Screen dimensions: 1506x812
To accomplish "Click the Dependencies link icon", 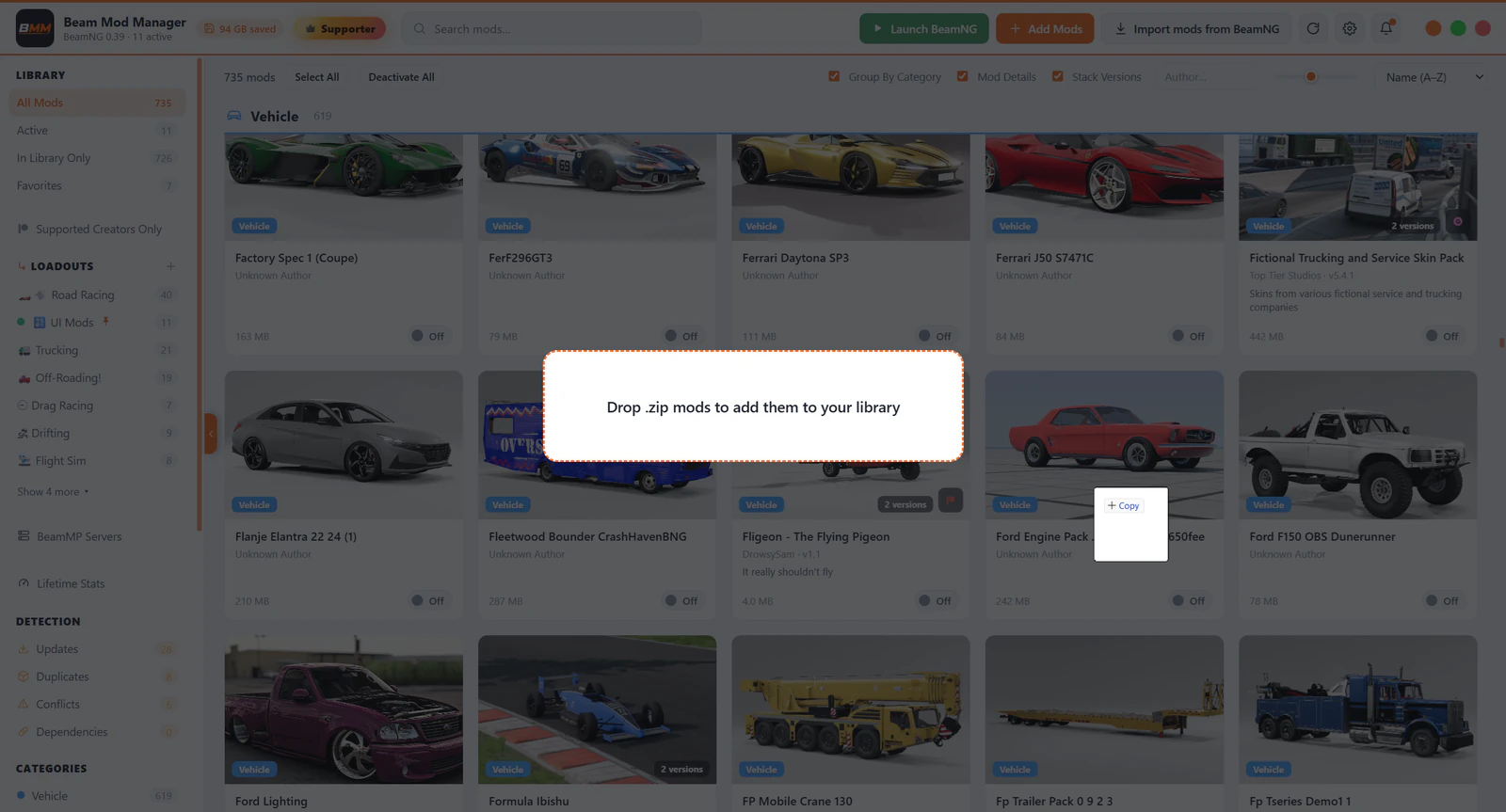I will [24, 732].
